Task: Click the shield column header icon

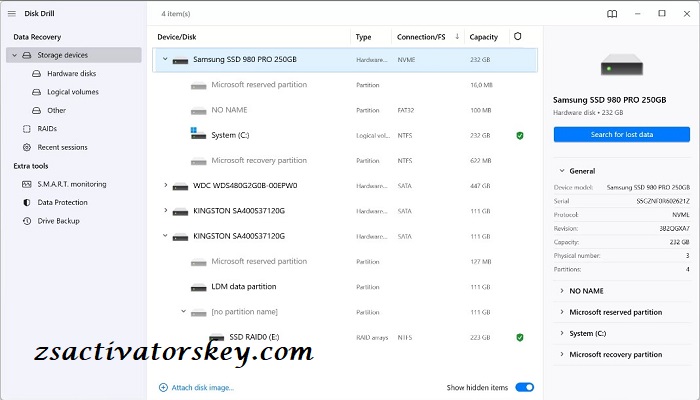Action: 517,36
